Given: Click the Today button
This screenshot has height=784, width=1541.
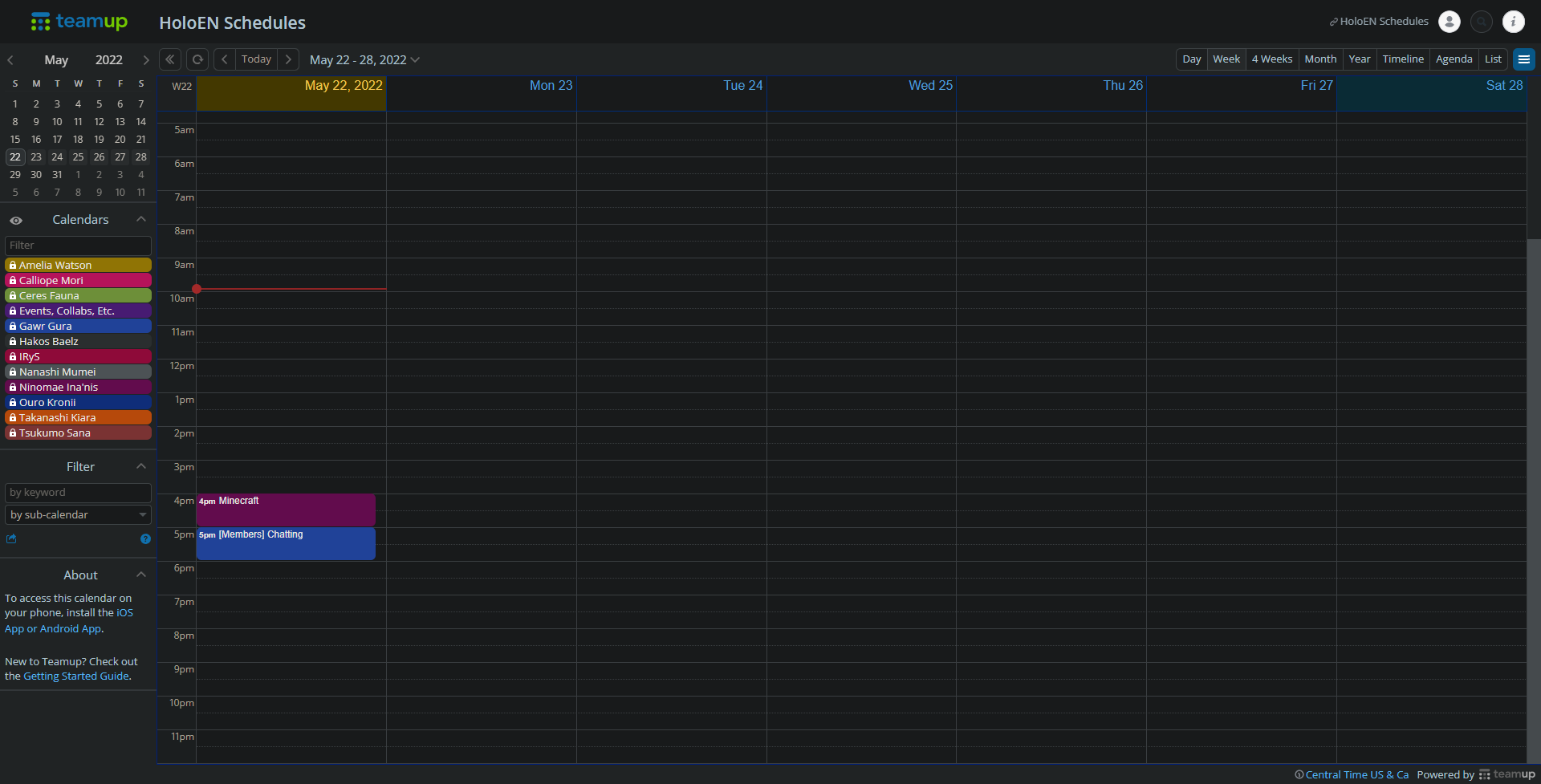Looking at the screenshot, I should [x=256, y=59].
